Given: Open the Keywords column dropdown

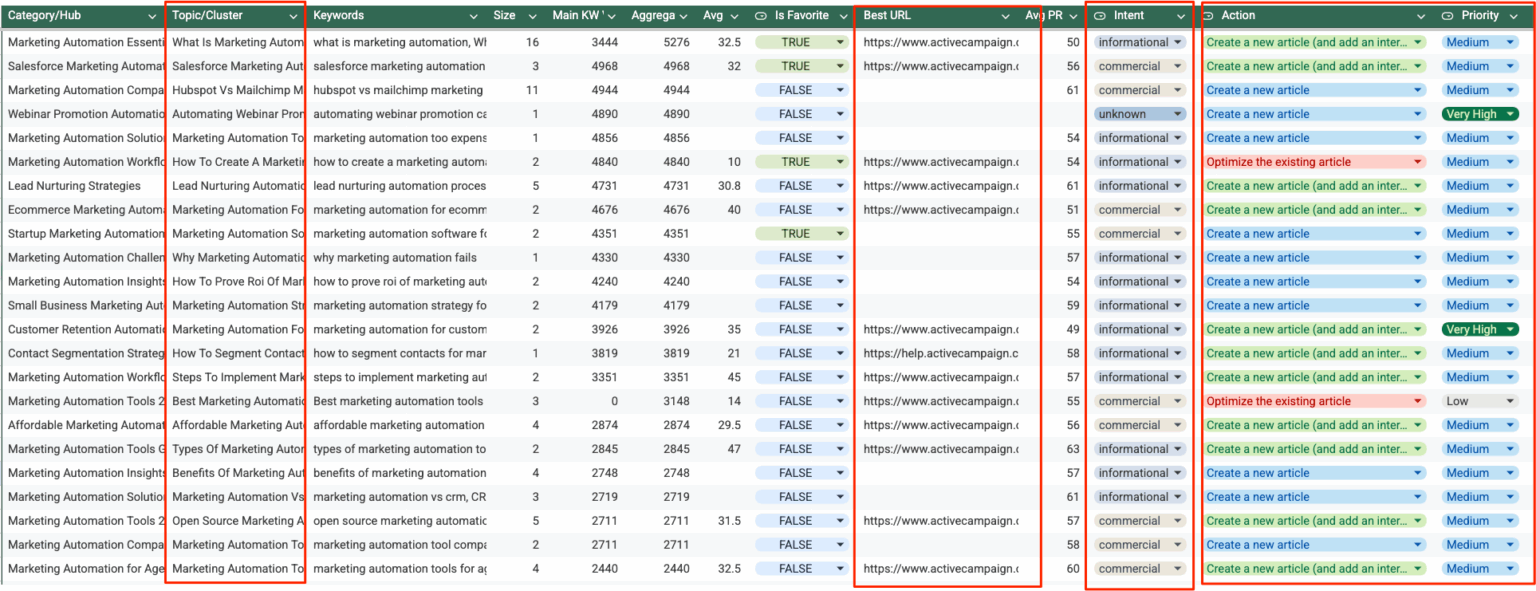Looking at the screenshot, I should 472,15.
